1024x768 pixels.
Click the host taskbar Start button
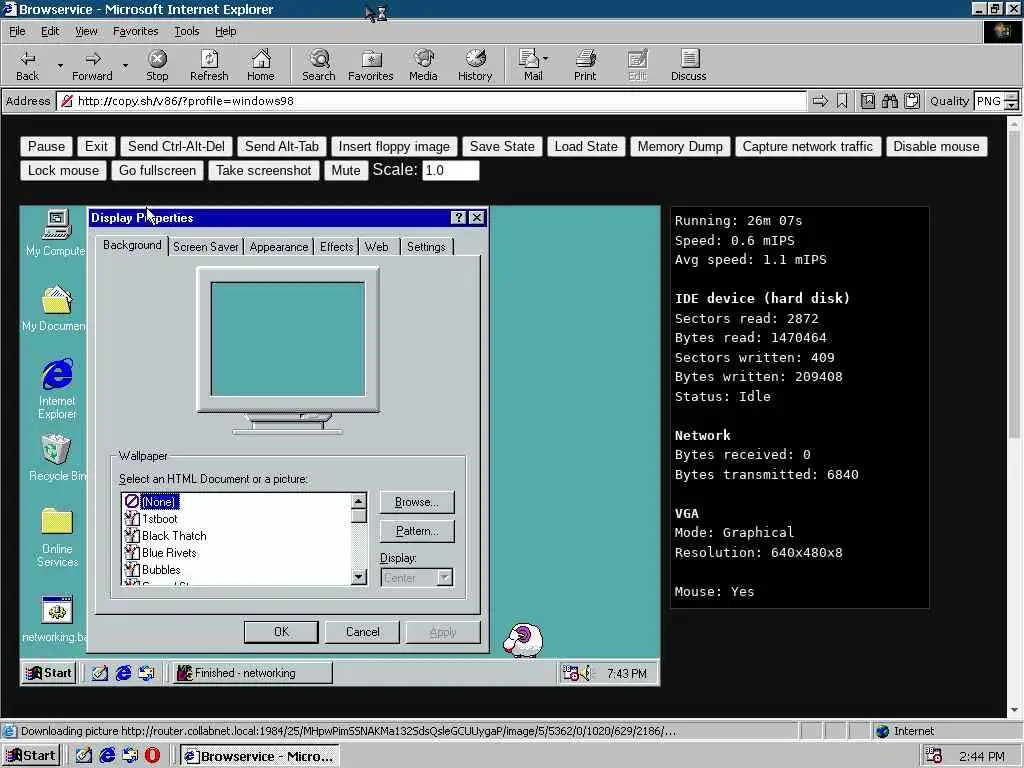[x=31, y=756]
